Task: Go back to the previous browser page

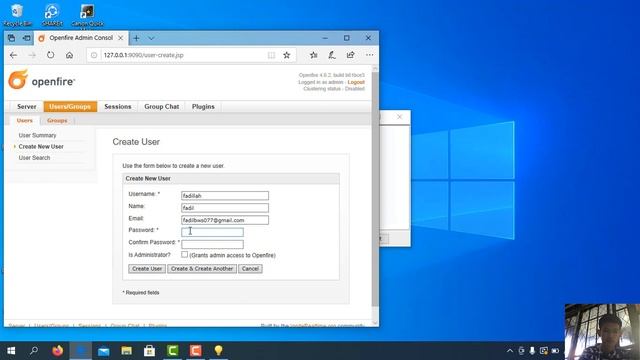Action: point(13,55)
